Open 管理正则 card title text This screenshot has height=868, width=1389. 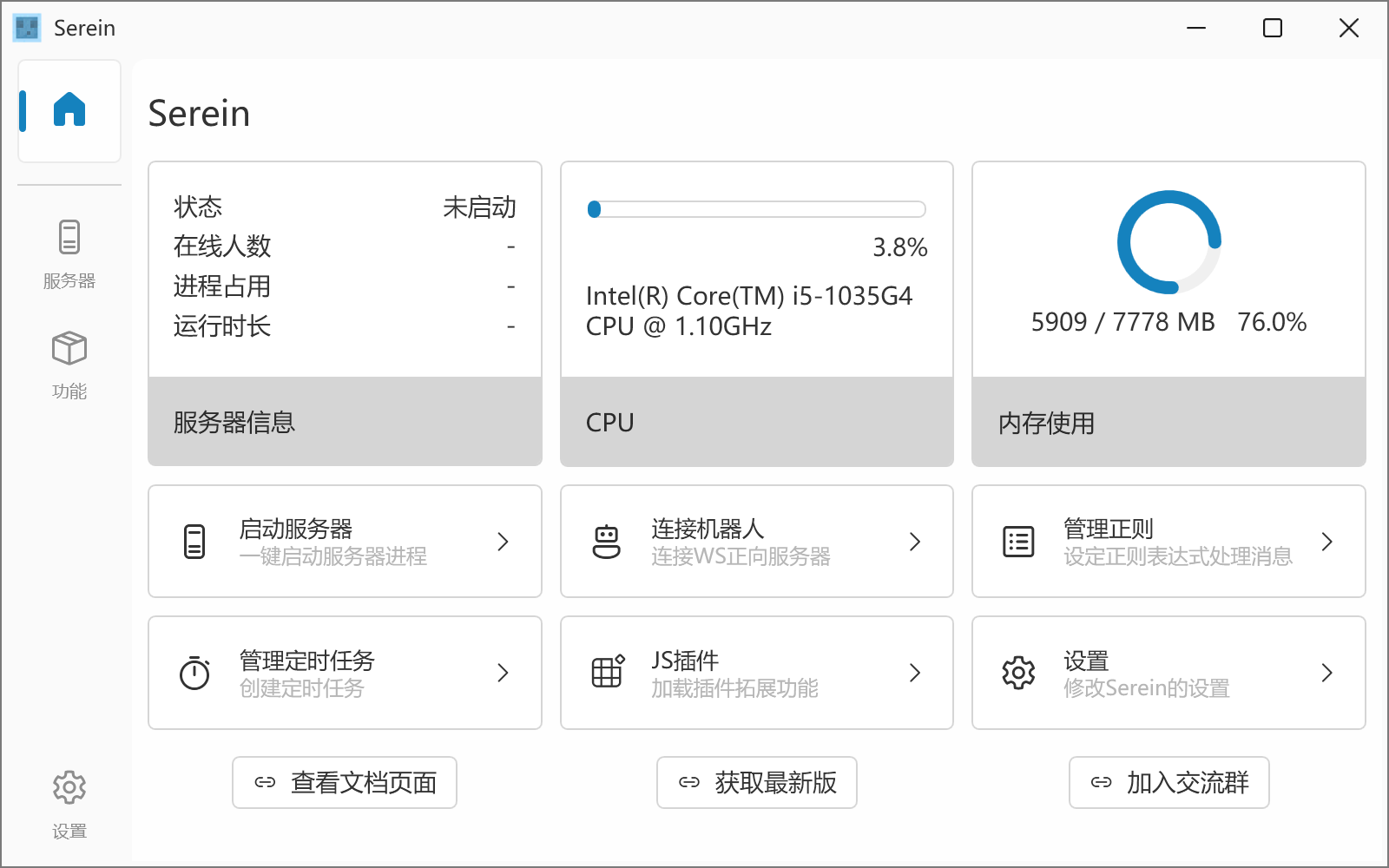pyautogui.click(x=1109, y=529)
